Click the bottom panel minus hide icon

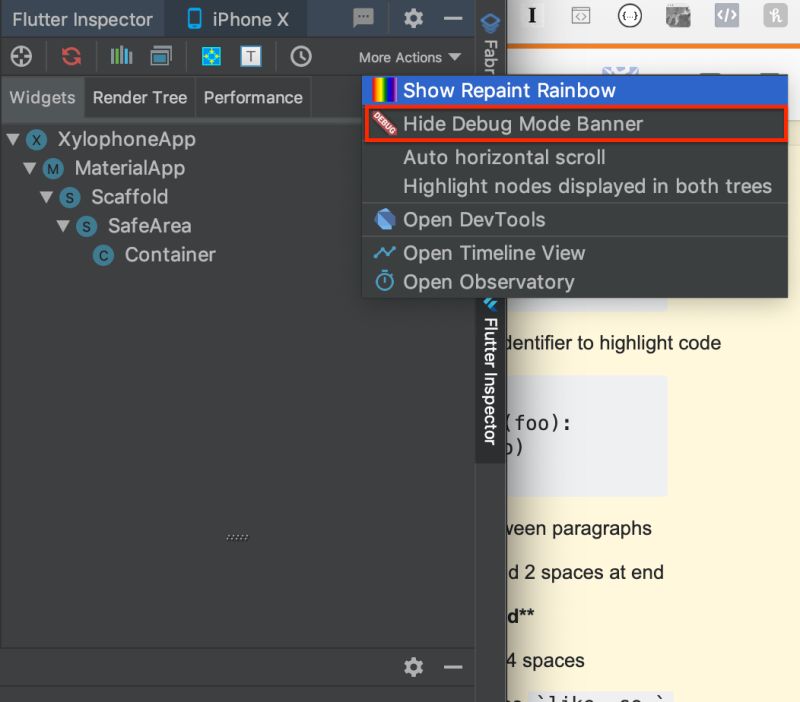pos(453,667)
